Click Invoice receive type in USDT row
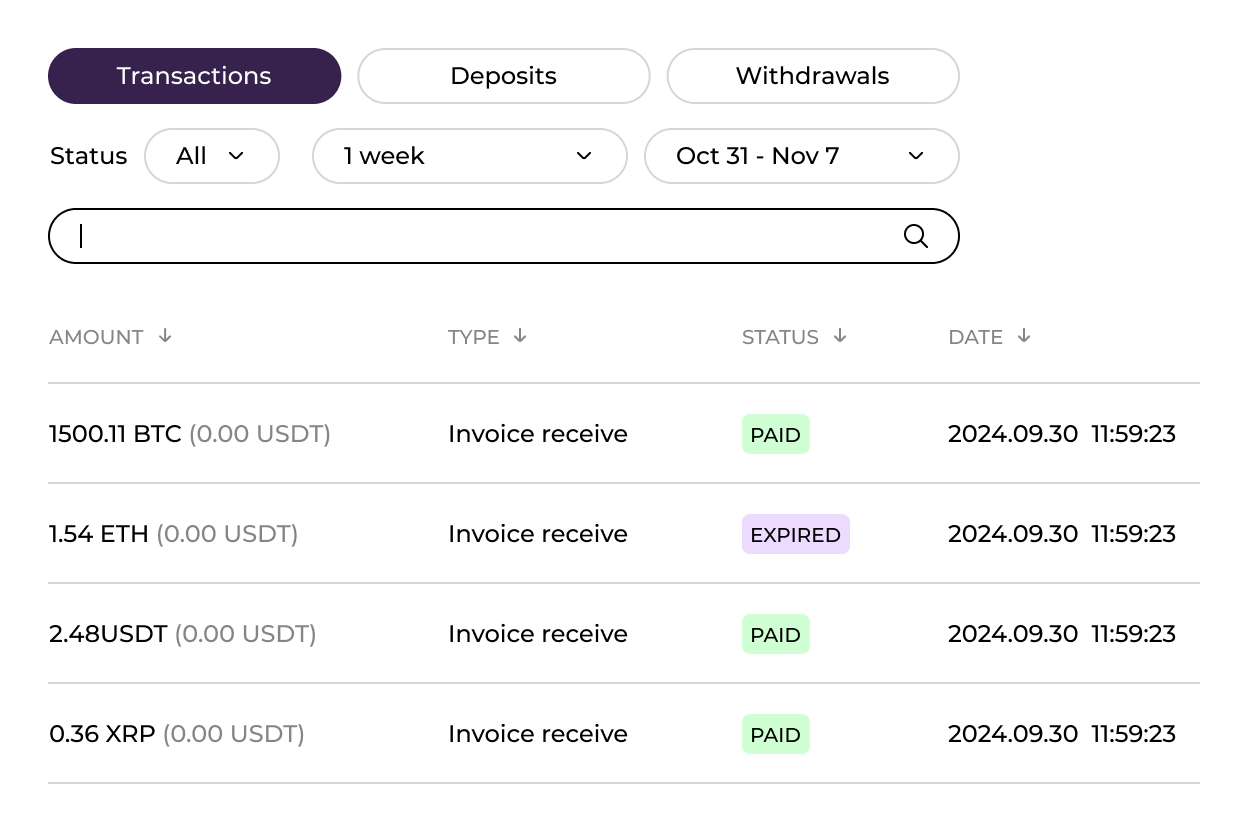 (x=537, y=634)
